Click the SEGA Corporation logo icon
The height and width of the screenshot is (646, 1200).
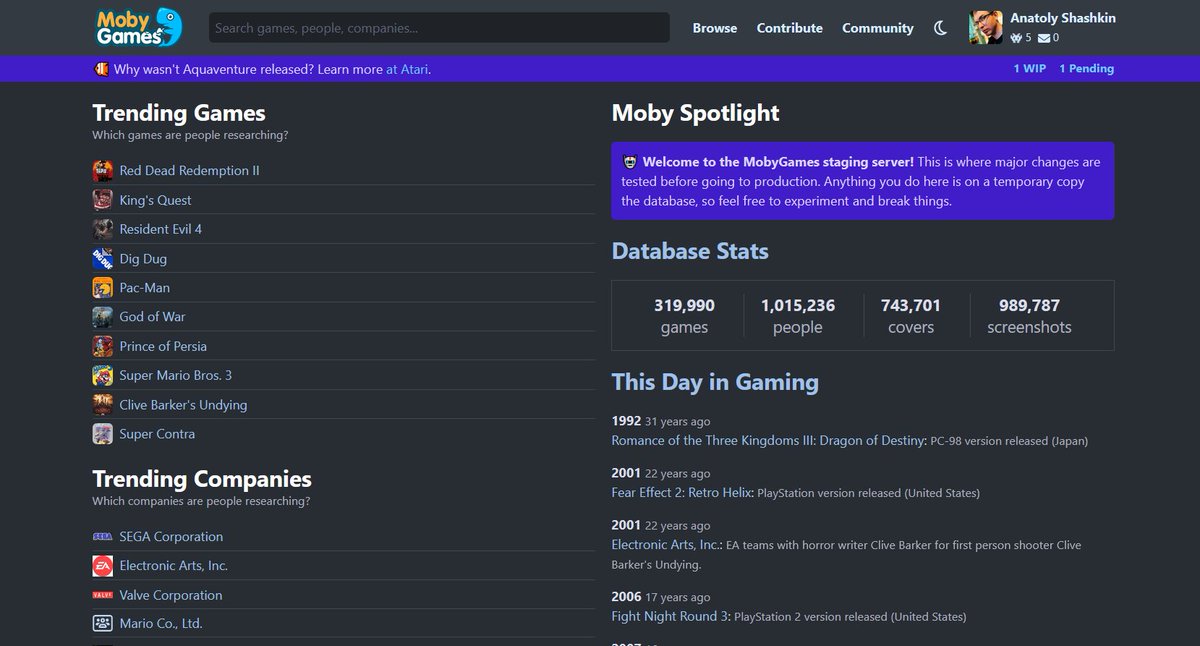click(x=103, y=537)
